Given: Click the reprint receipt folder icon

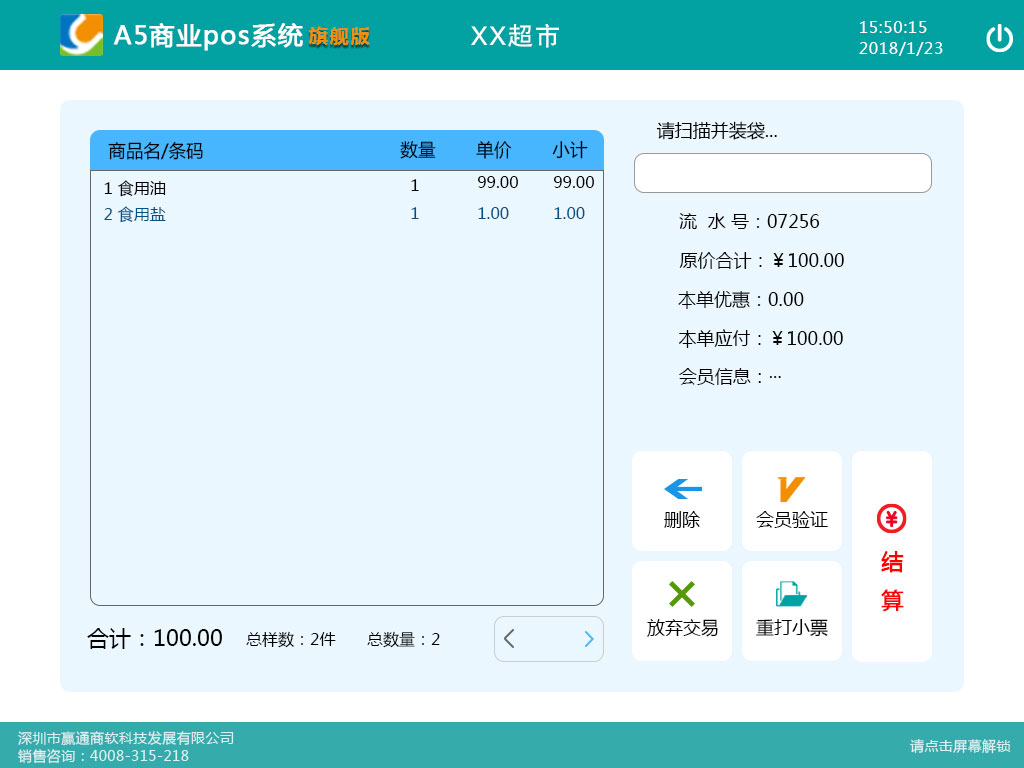Looking at the screenshot, I should (x=790, y=594).
